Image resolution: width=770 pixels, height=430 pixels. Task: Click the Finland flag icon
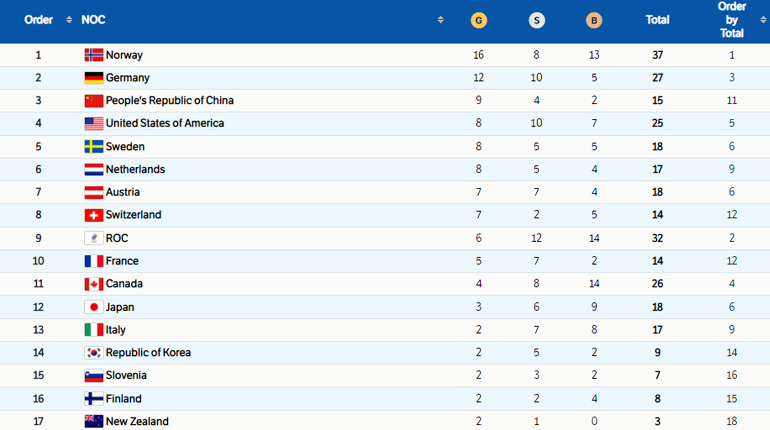point(94,398)
